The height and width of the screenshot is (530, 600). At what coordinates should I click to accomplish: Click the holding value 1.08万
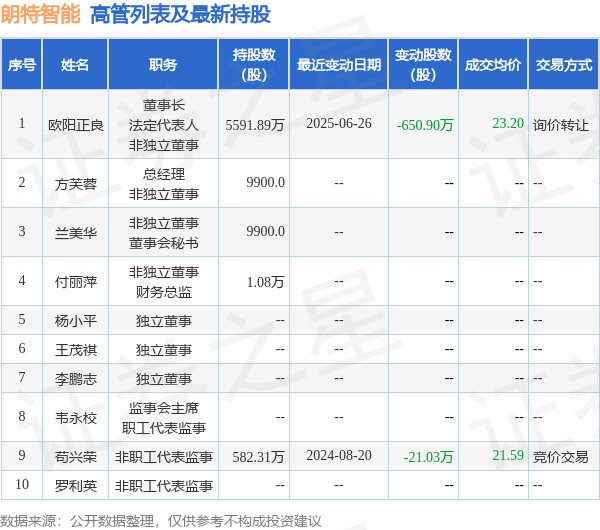click(266, 282)
